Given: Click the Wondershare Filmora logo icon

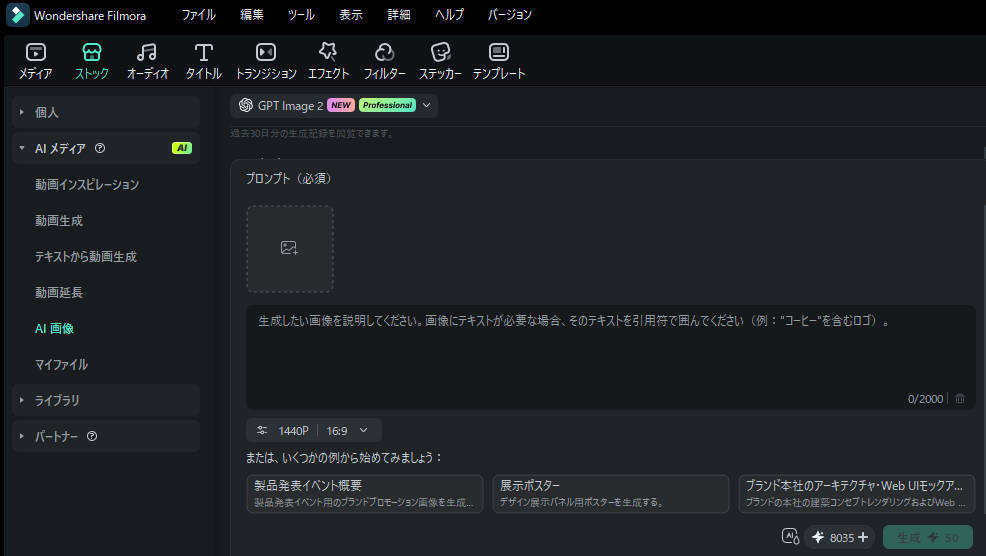Looking at the screenshot, I should pyautogui.click(x=18, y=15).
